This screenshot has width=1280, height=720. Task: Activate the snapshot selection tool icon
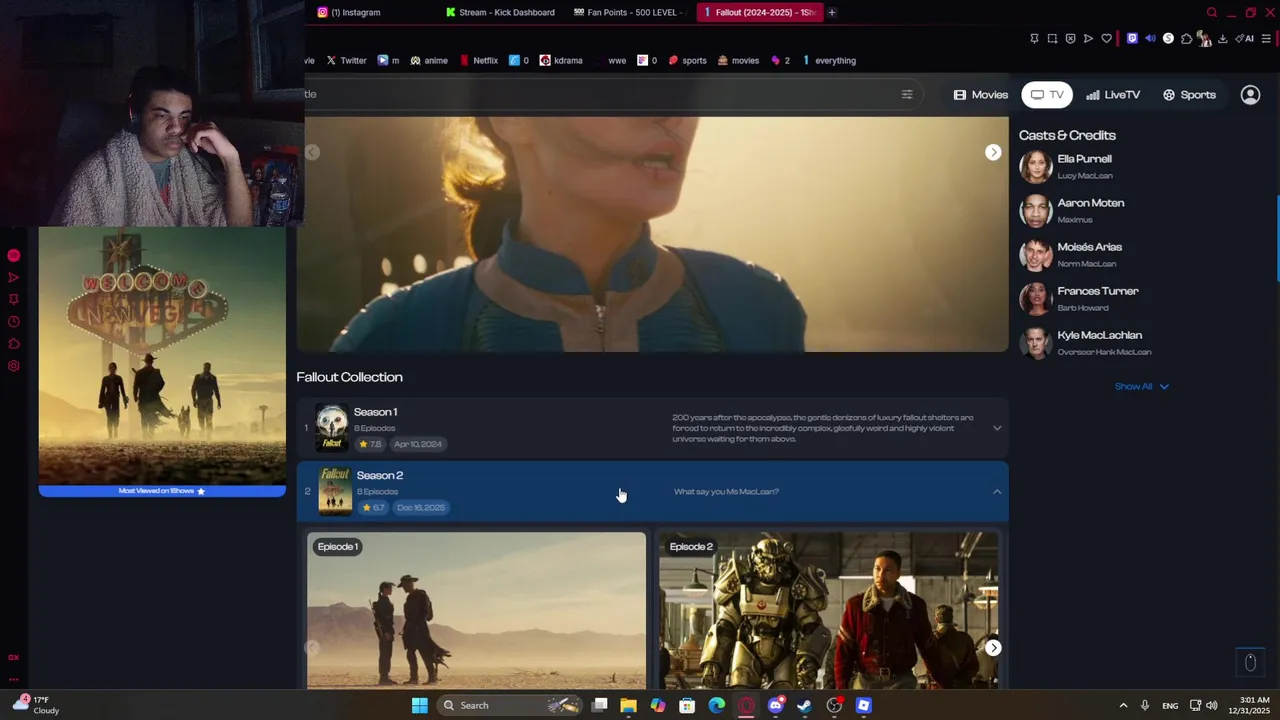click(1052, 39)
